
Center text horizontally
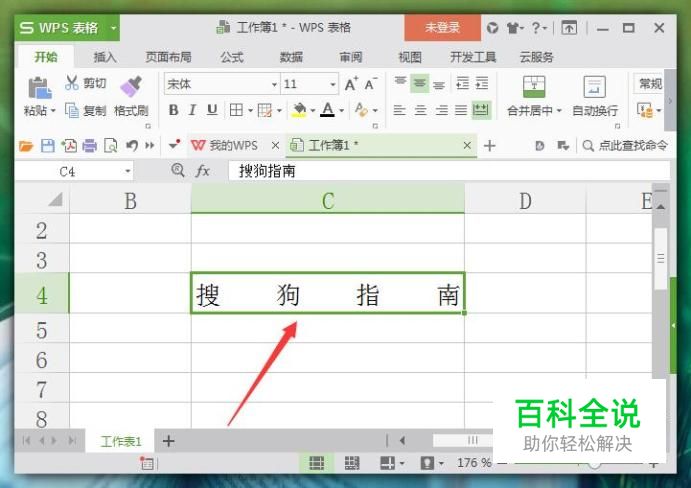[420, 110]
